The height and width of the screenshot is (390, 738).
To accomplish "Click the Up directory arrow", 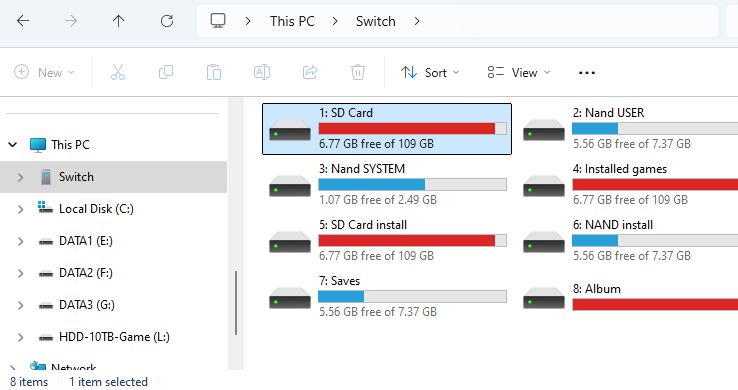I will [x=119, y=21].
